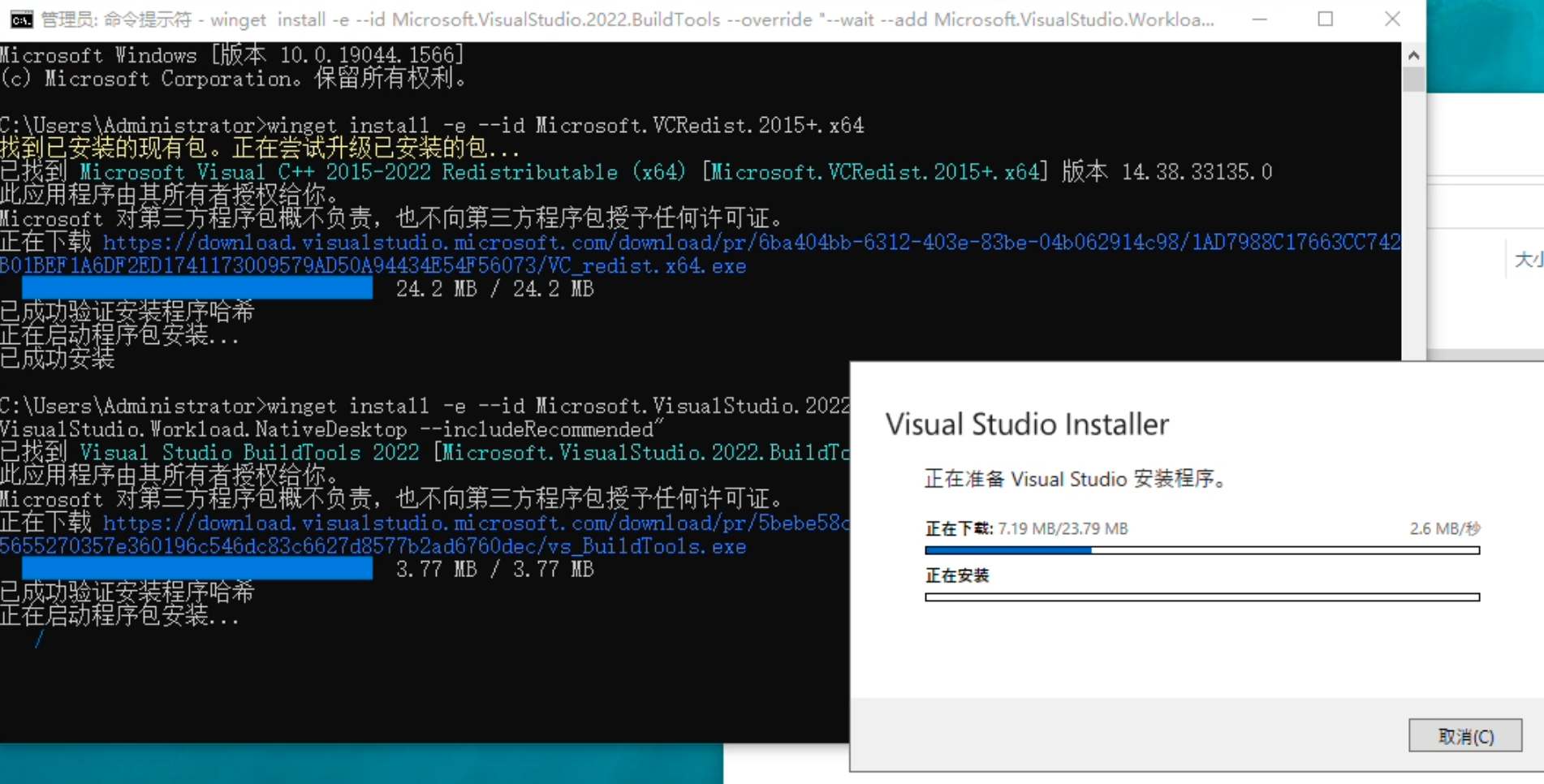1544x784 pixels.
Task: Click the 正在安装 install progress bar
Action: point(1202,597)
